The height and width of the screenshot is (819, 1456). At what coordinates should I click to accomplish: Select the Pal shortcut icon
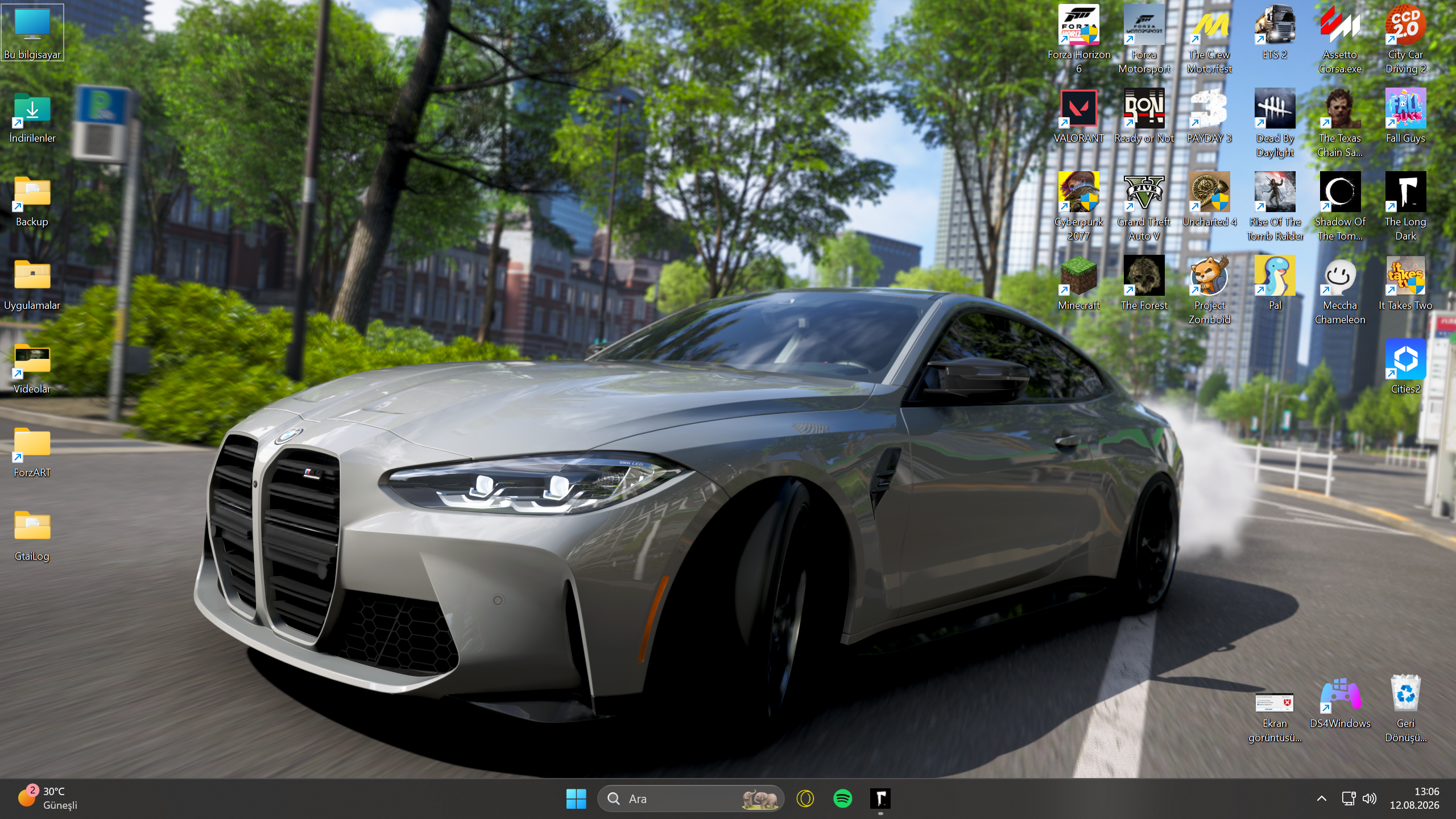(x=1275, y=283)
